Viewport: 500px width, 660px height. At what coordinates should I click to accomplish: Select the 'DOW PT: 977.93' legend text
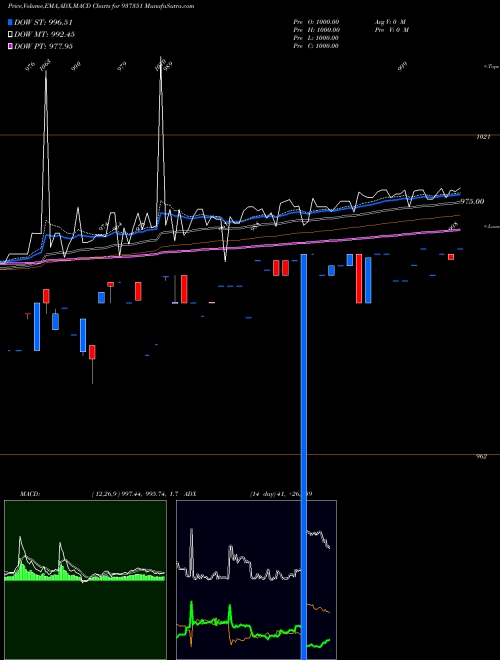[43, 46]
